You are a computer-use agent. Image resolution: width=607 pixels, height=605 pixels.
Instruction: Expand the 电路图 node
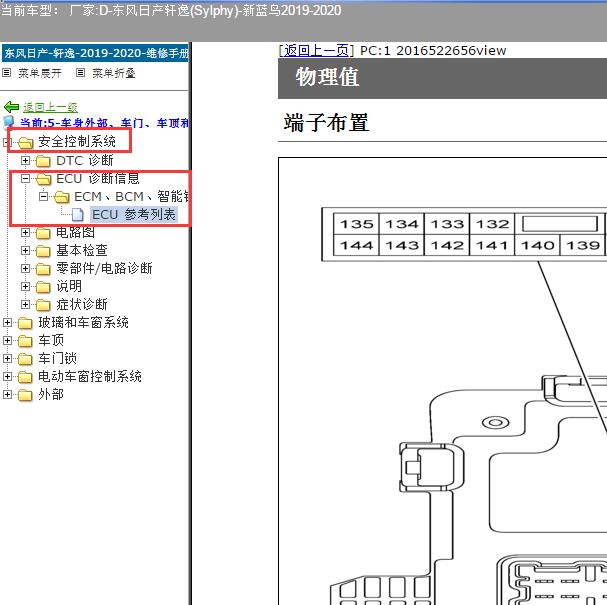pyautogui.click(x=25, y=232)
